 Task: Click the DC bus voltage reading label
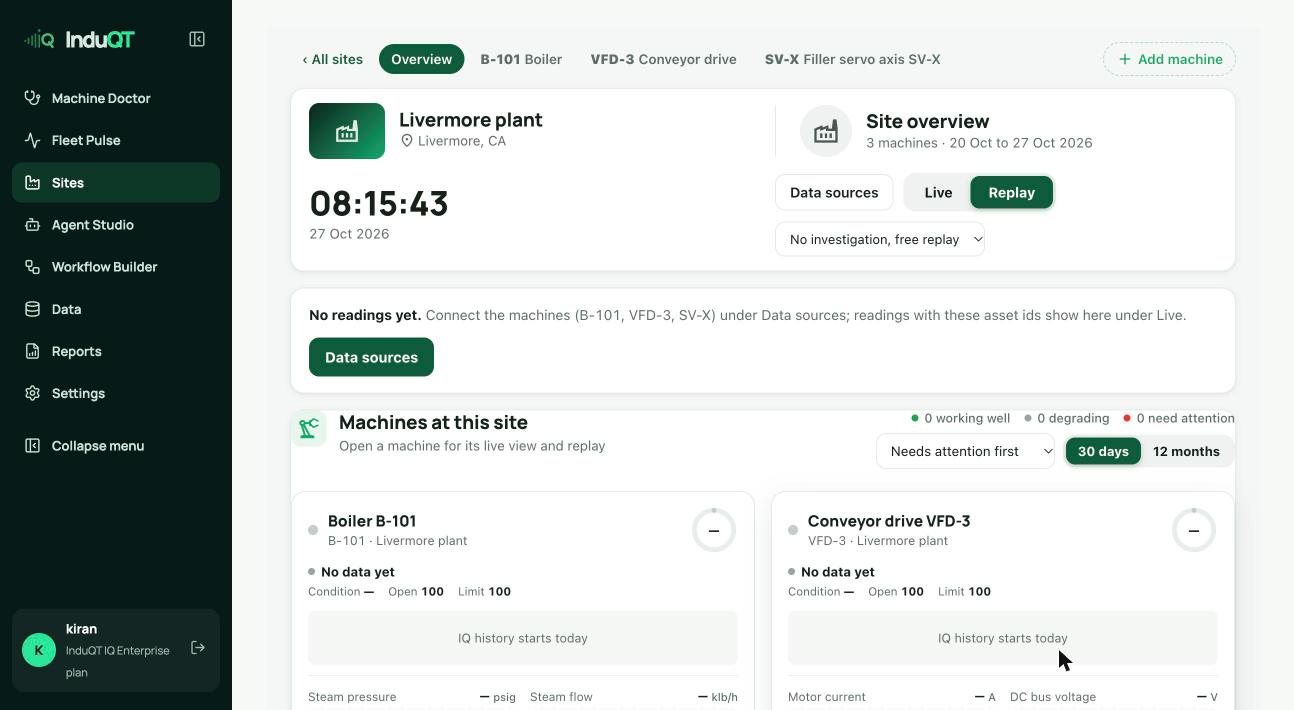point(1053,697)
